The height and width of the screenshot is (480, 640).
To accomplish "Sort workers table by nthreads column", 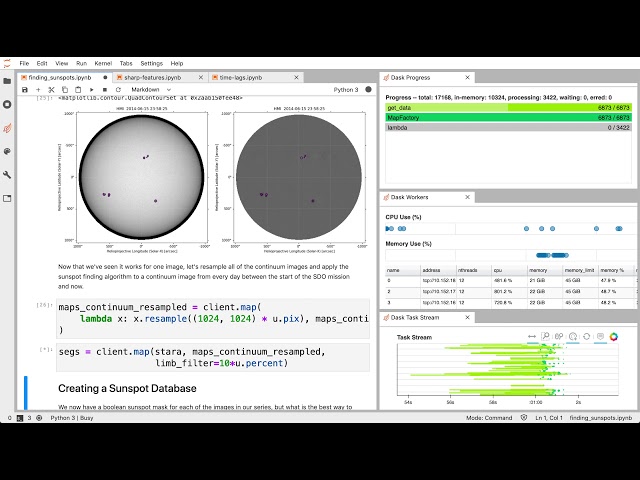I will pos(473,270).
